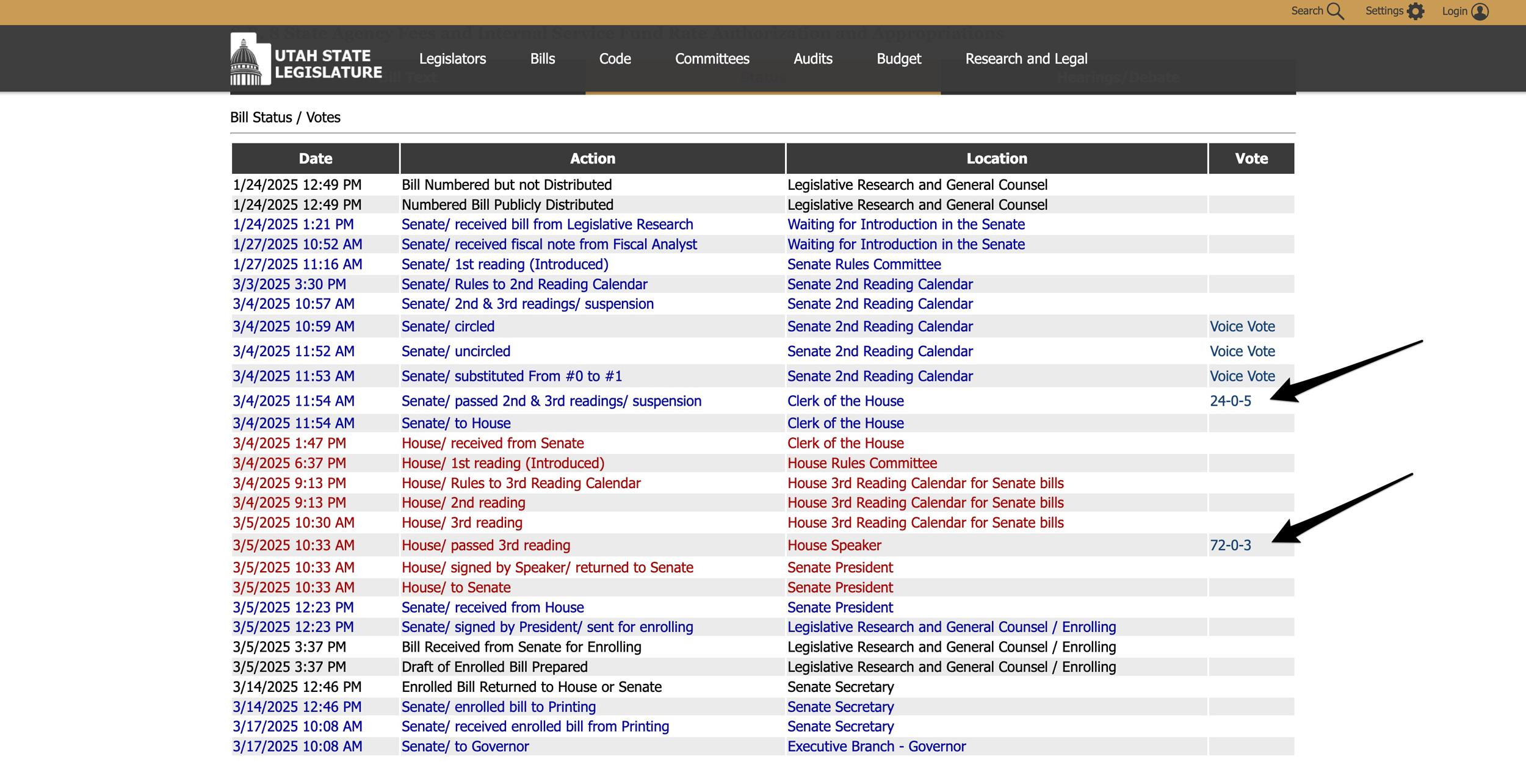Switch to the Research and Legal section

tap(1026, 59)
